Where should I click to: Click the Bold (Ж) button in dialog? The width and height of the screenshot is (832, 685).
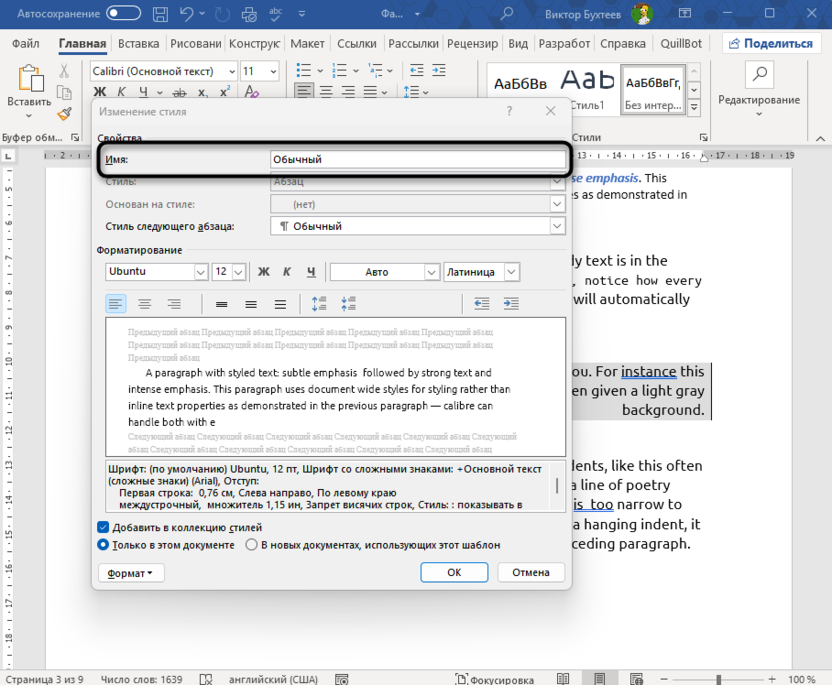coord(264,272)
